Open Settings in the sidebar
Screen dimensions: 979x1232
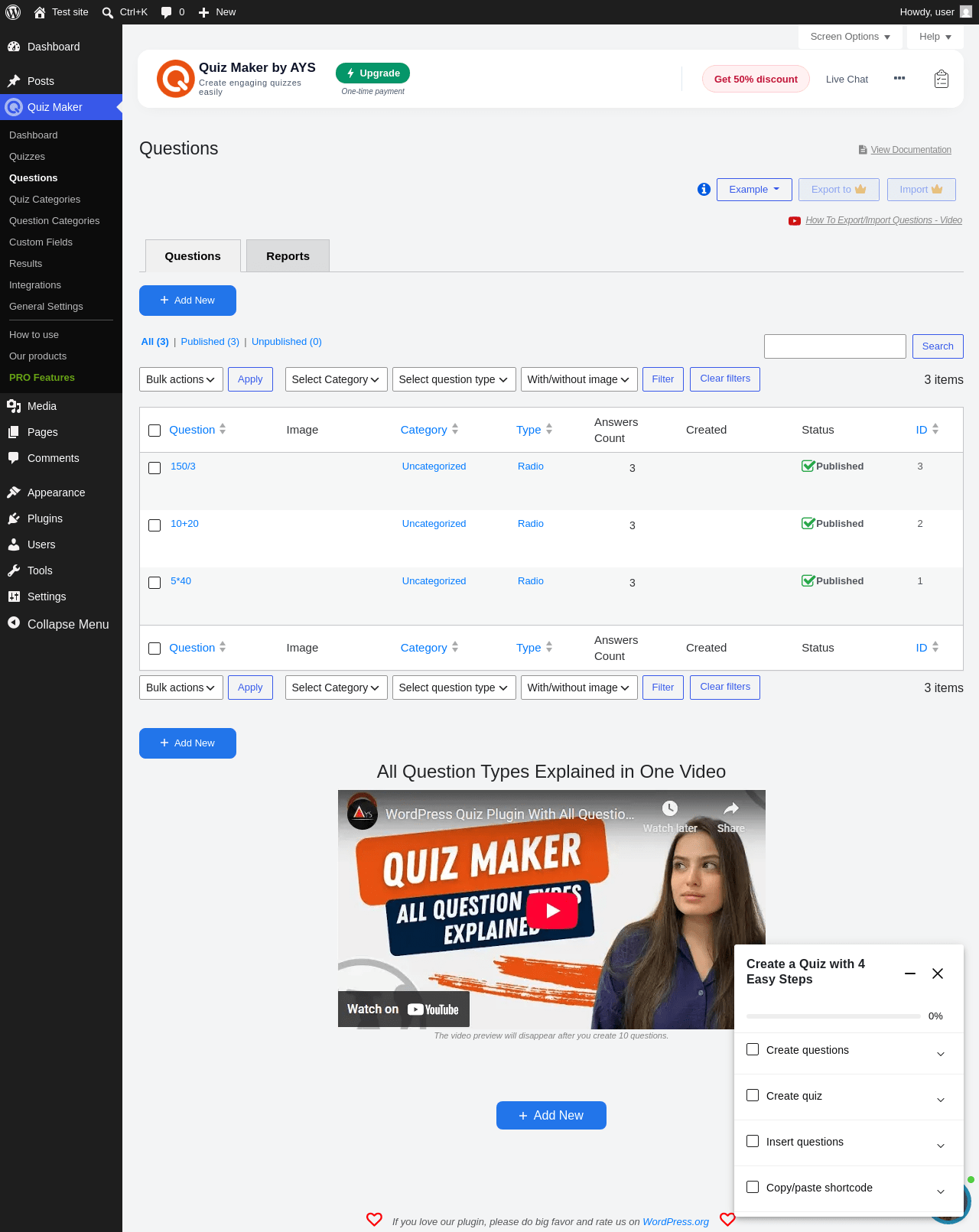[x=61, y=596]
